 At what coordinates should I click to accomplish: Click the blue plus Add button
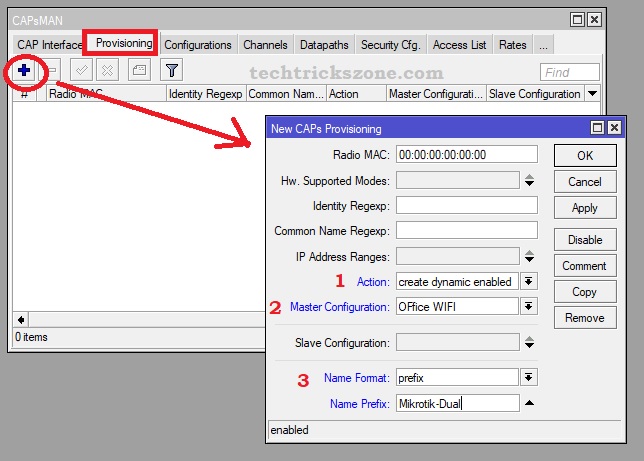[24, 70]
